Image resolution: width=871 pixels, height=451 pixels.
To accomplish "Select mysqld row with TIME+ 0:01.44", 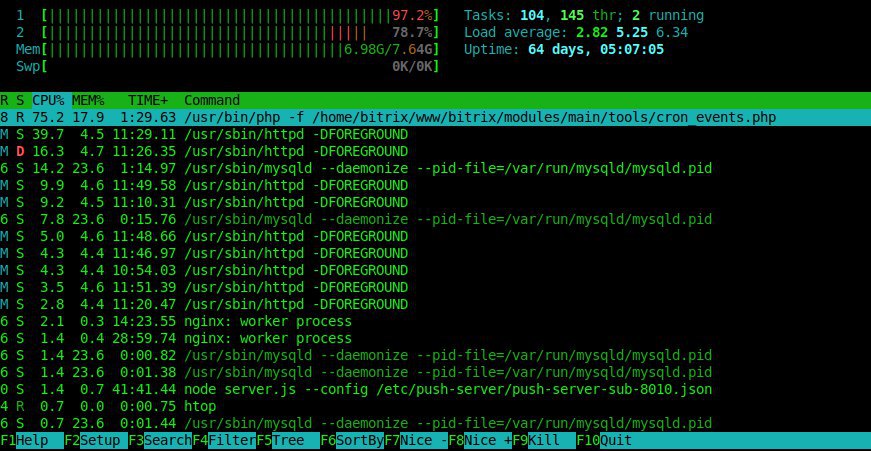I will click(436, 423).
